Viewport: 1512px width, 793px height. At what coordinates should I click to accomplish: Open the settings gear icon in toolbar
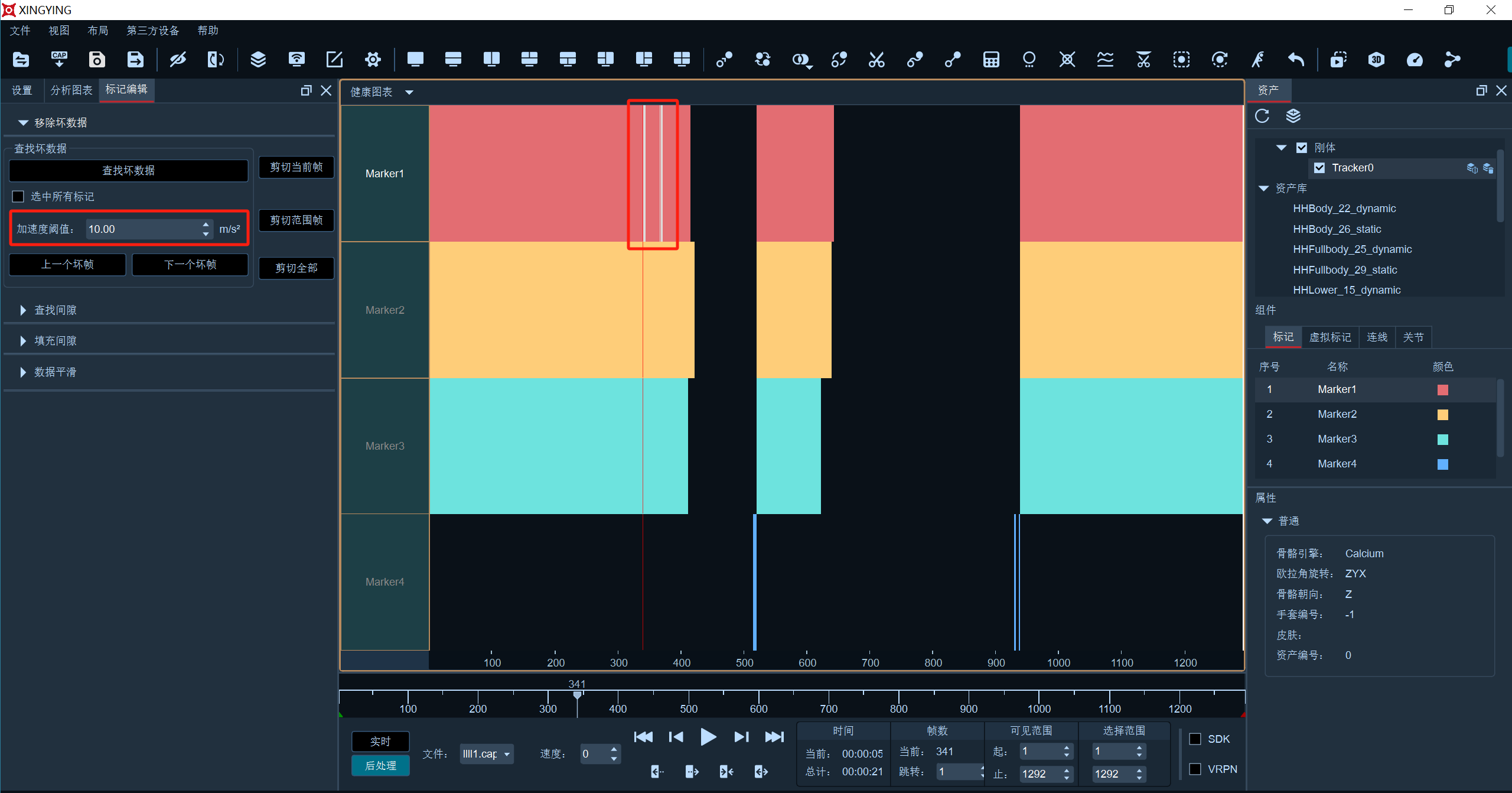(x=373, y=60)
